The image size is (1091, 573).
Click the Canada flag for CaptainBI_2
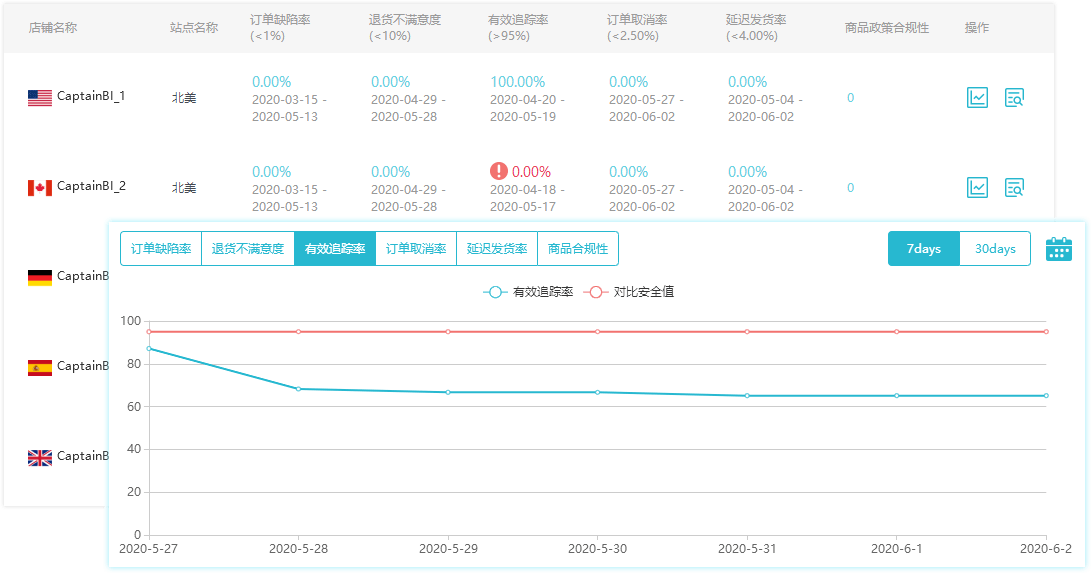(x=40, y=187)
